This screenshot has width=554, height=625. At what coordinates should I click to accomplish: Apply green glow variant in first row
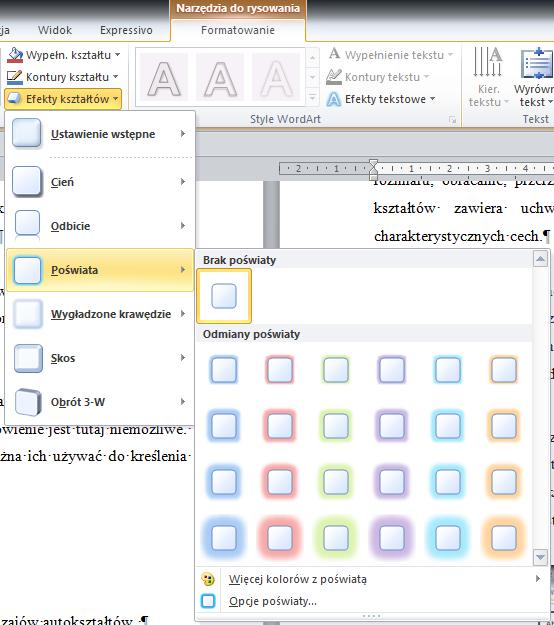click(336, 369)
